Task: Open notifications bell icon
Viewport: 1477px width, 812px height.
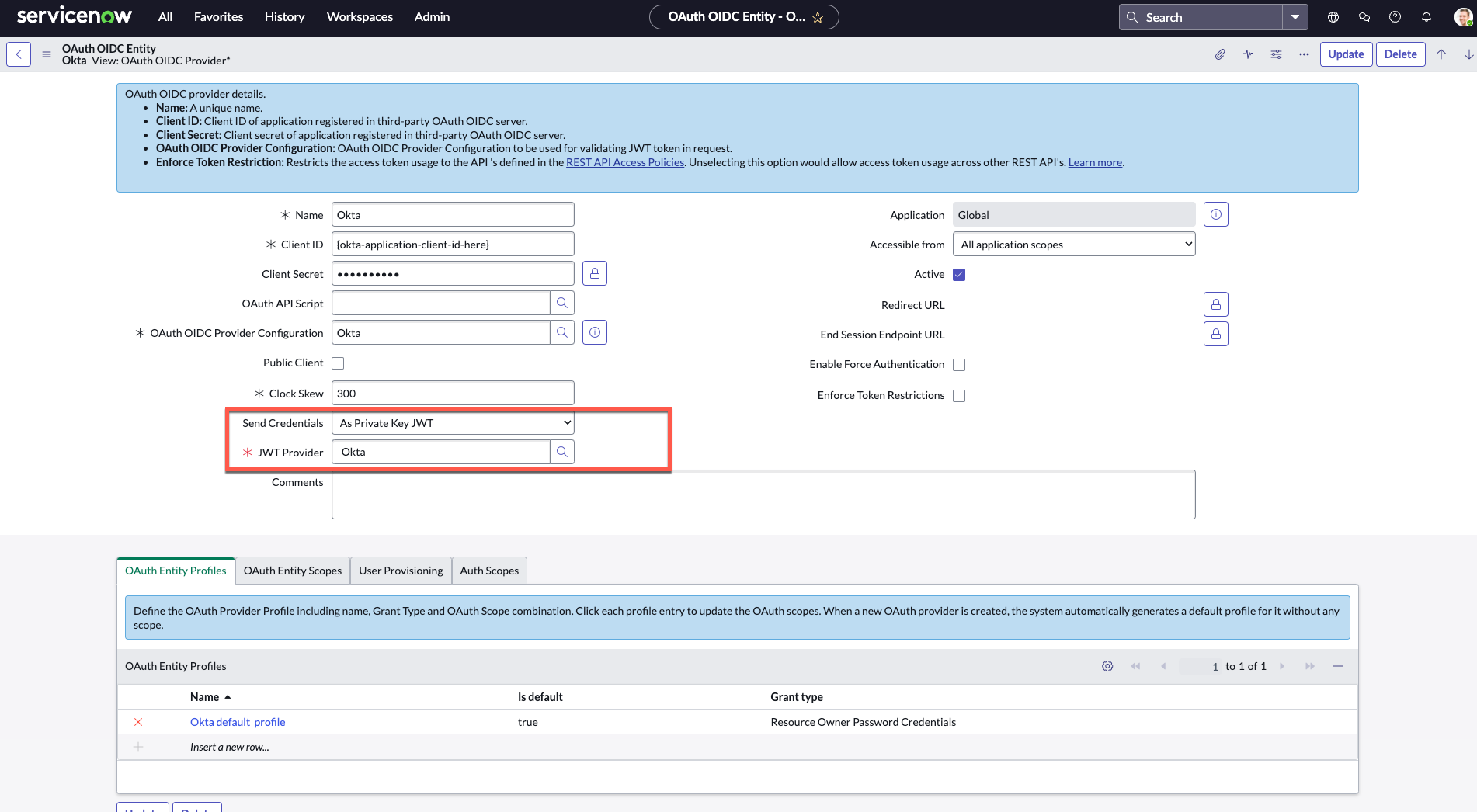Action: point(1427,17)
